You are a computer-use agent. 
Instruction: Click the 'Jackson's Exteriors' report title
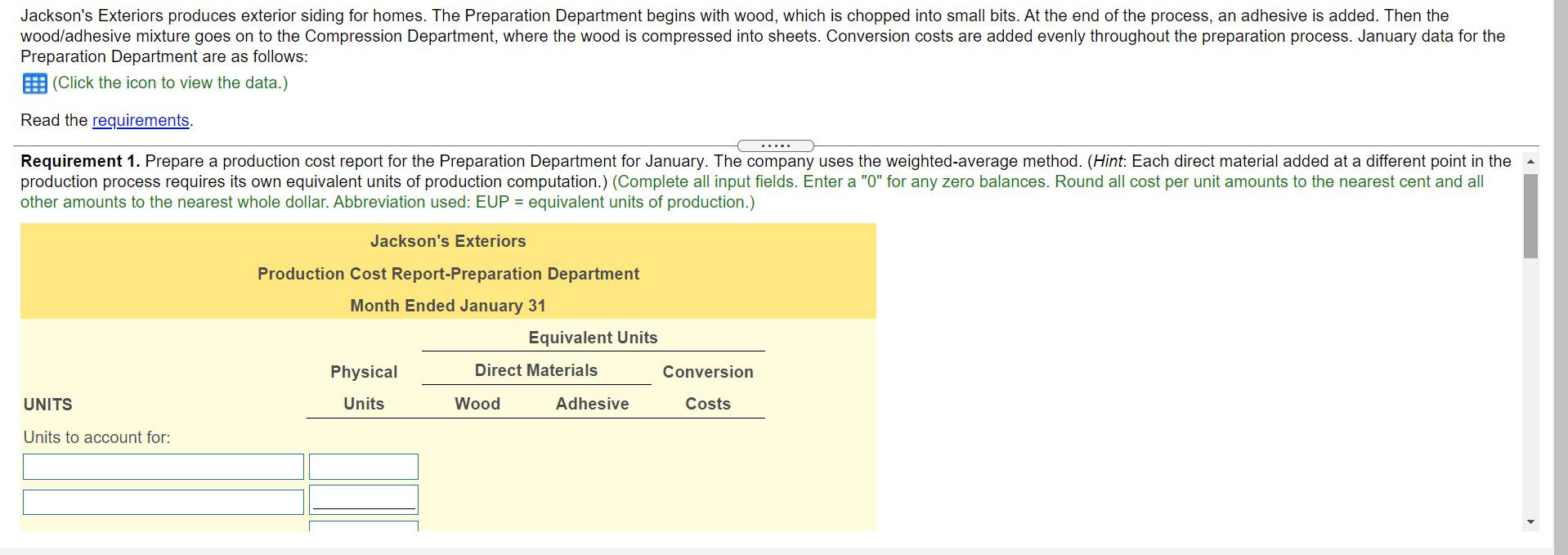[x=448, y=241]
